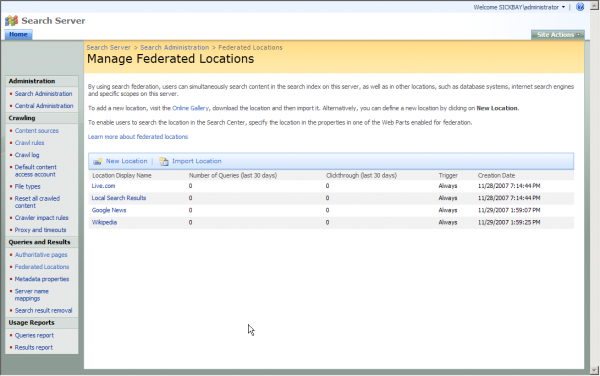Click New Location link in toolbar

126,161
